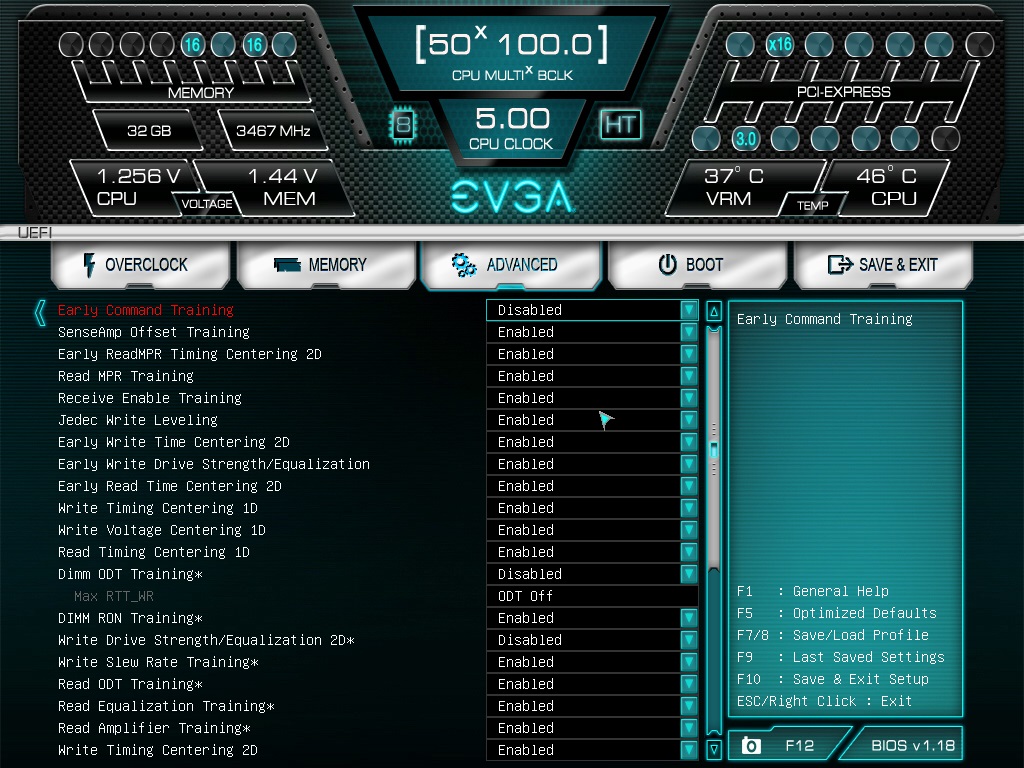Select the Advanced tab
The height and width of the screenshot is (768, 1024).
[511, 264]
